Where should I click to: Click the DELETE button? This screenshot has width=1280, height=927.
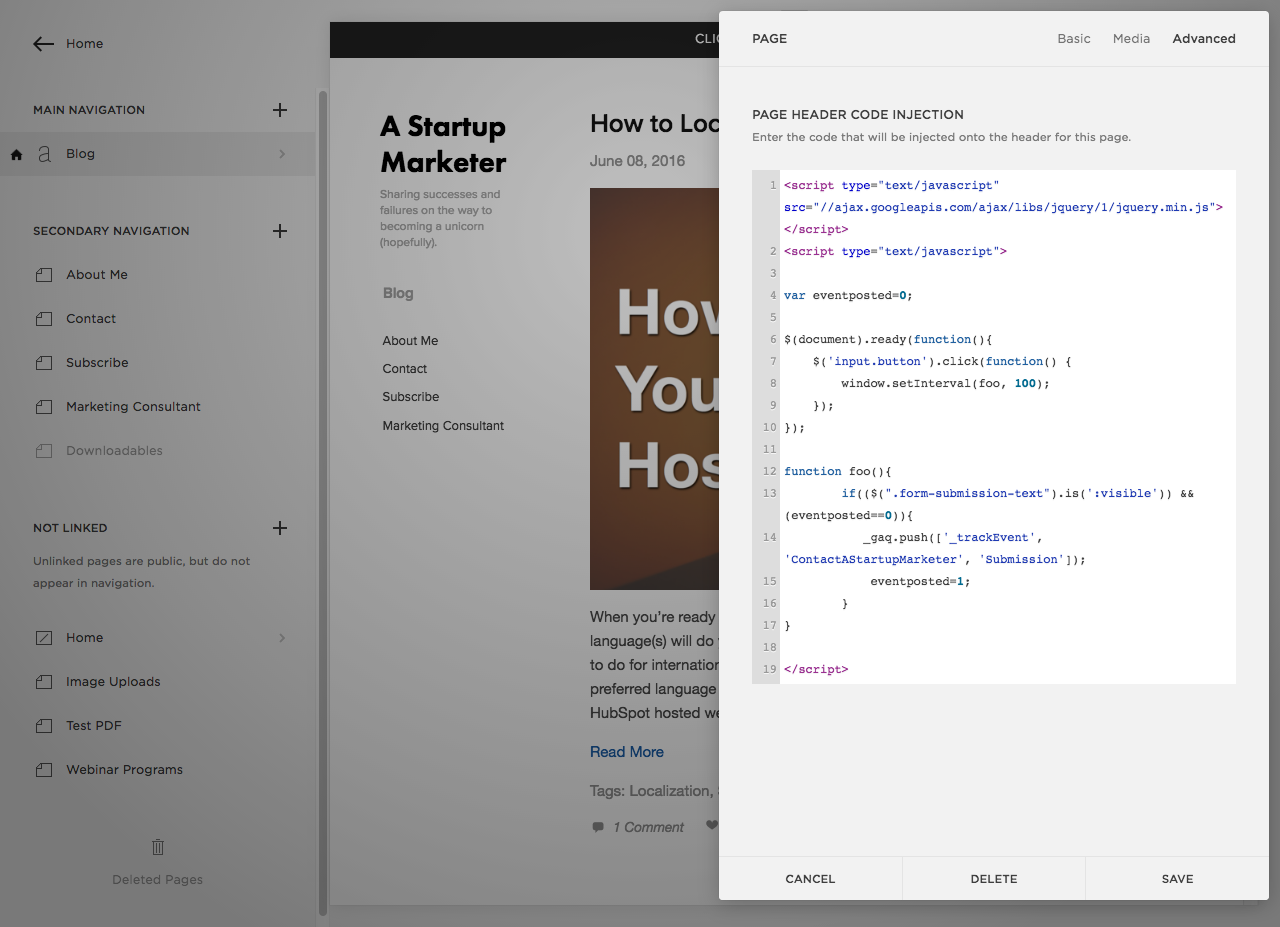994,879
